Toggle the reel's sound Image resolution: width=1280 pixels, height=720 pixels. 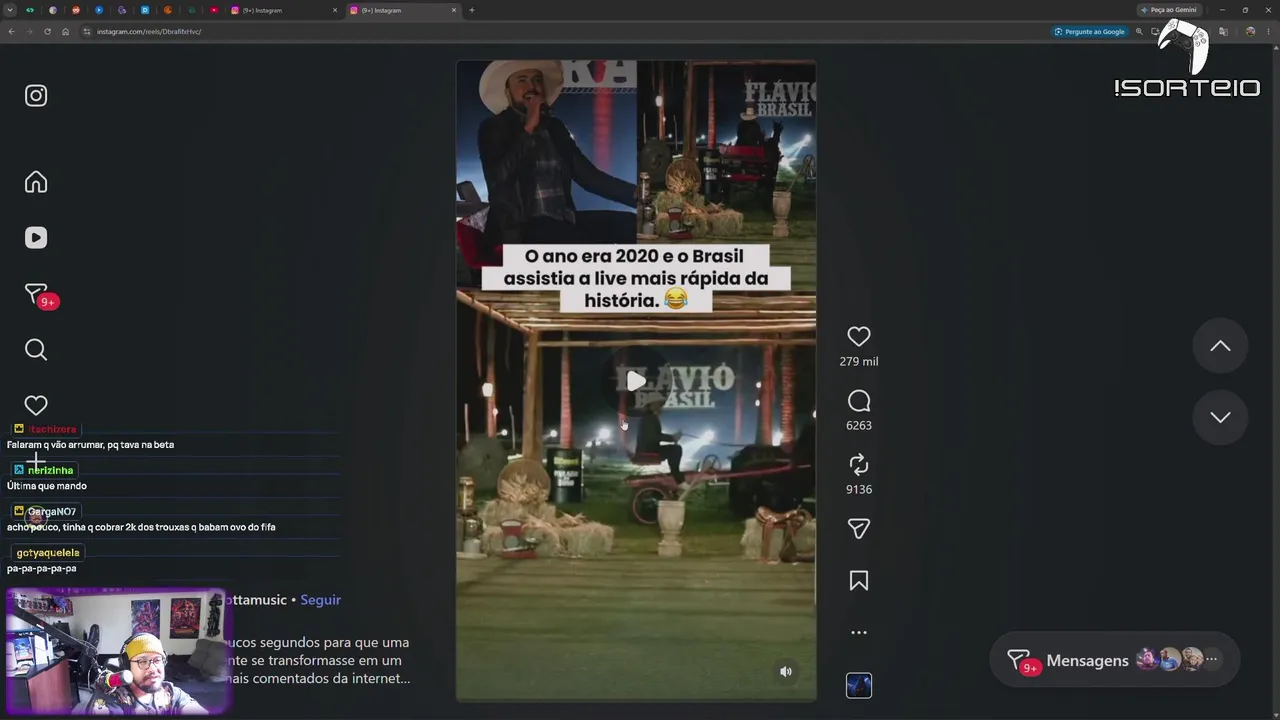pyautogui.click(x=786, y=672)
